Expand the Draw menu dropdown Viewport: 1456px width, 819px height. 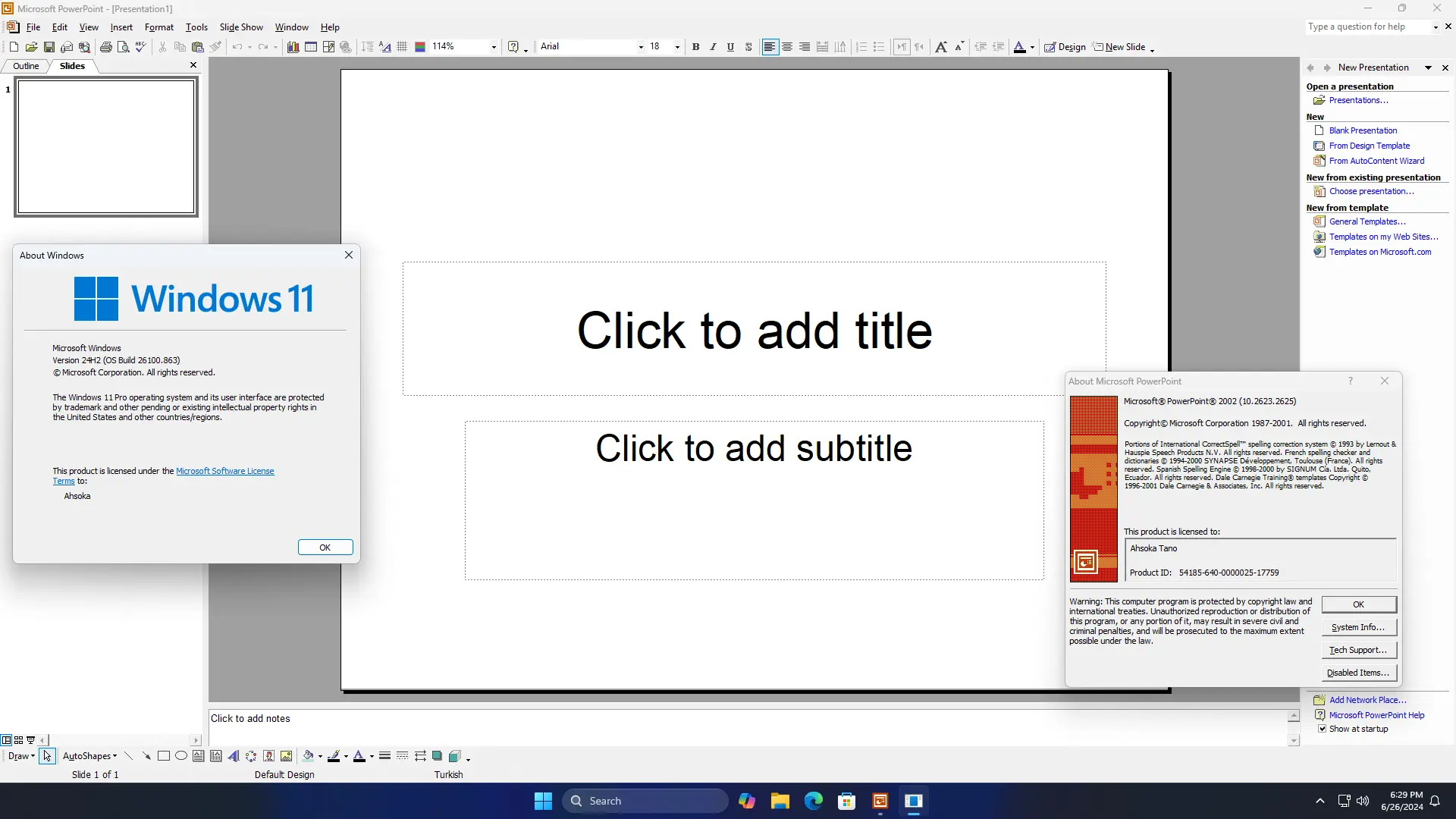click(21, 756)
